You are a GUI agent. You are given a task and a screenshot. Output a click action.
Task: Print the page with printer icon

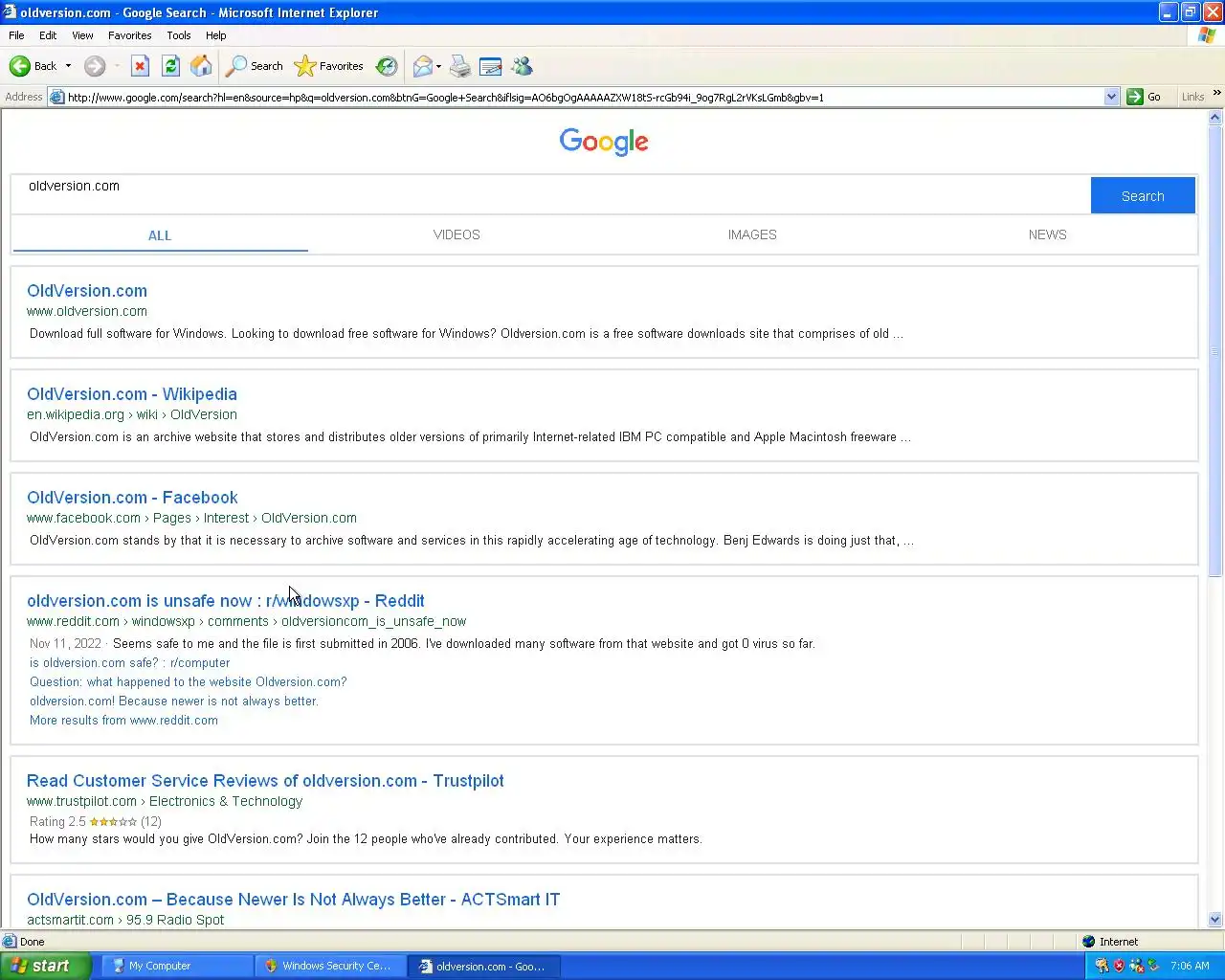tap(460, 66)
